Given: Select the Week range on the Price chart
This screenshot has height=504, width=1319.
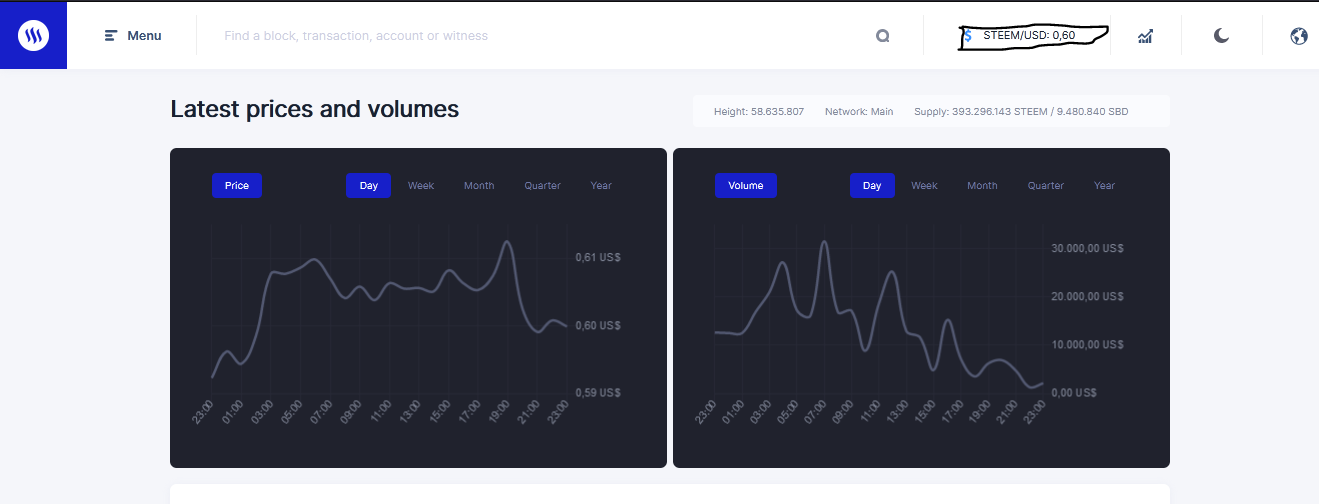Looking at the screenshot, I should click(x=421, y=186).
